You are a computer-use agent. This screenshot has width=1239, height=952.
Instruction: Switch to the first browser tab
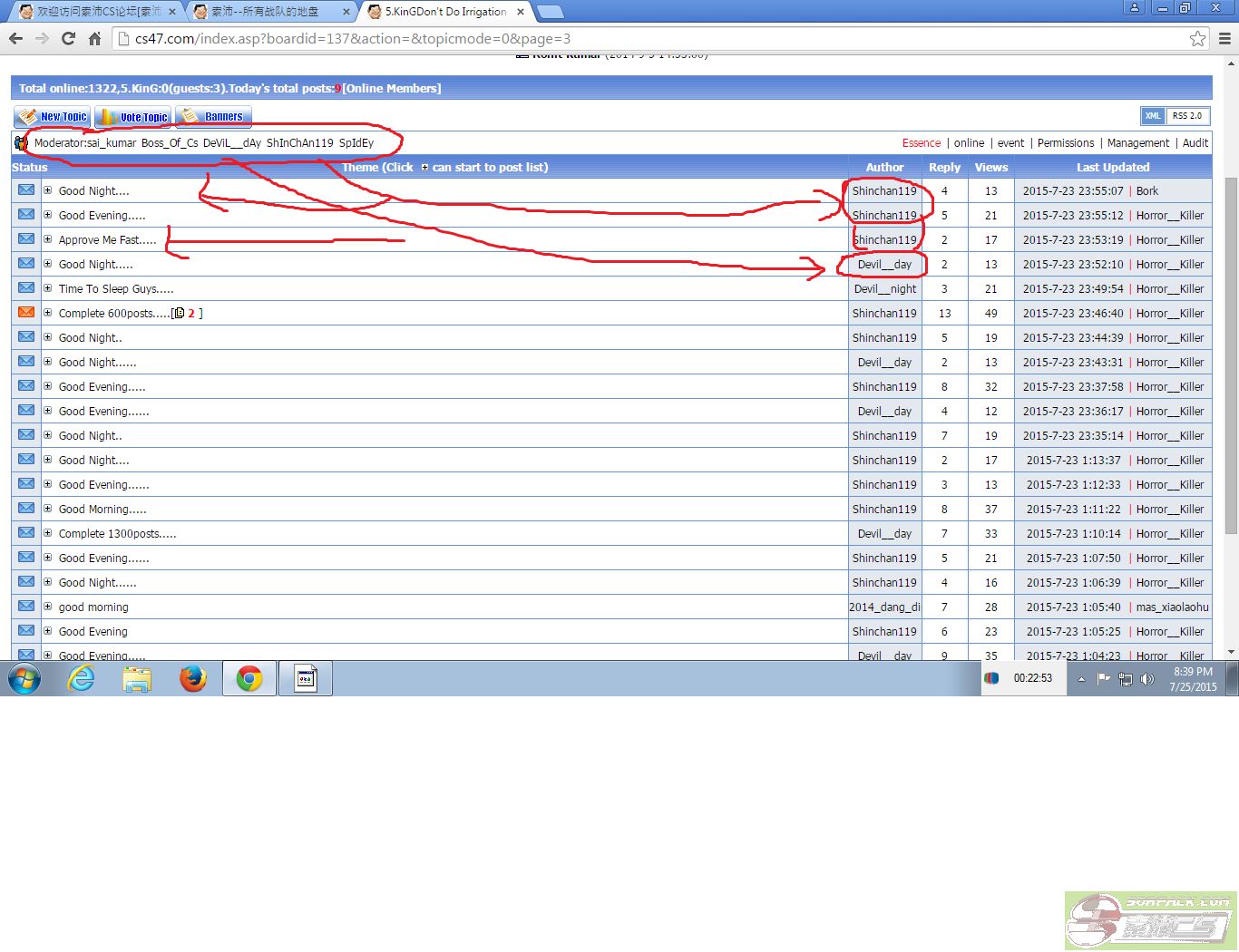coord(95,12)
